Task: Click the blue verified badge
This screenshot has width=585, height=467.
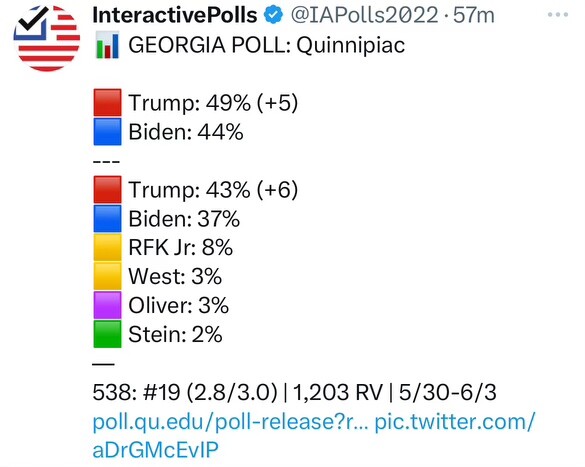Action: [273, 15]
